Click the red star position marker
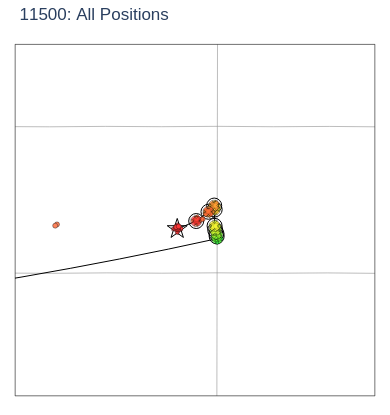Viewport: 390px width, 415px height. click(177, 229)
